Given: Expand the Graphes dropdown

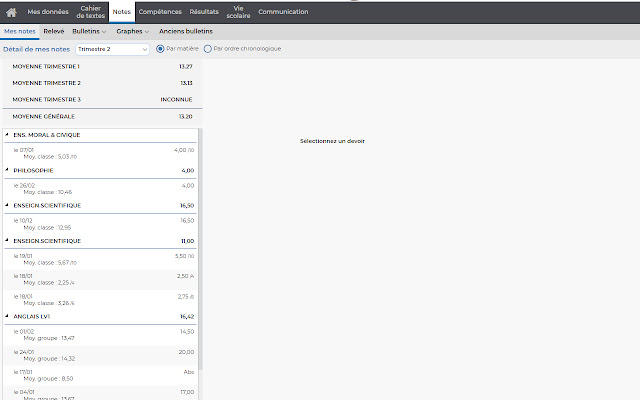Looking at the screenshot, I should point(132,31).
